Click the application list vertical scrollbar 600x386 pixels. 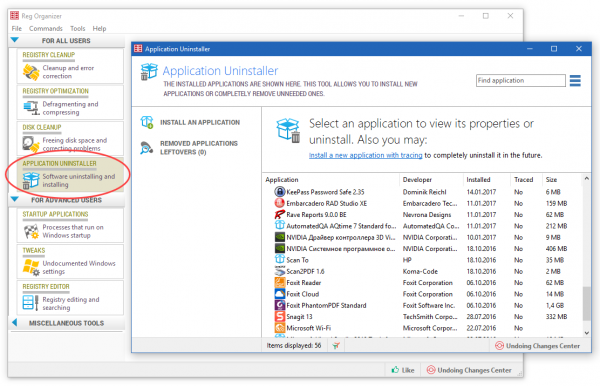pyautogui.click(x=587, y=256)
